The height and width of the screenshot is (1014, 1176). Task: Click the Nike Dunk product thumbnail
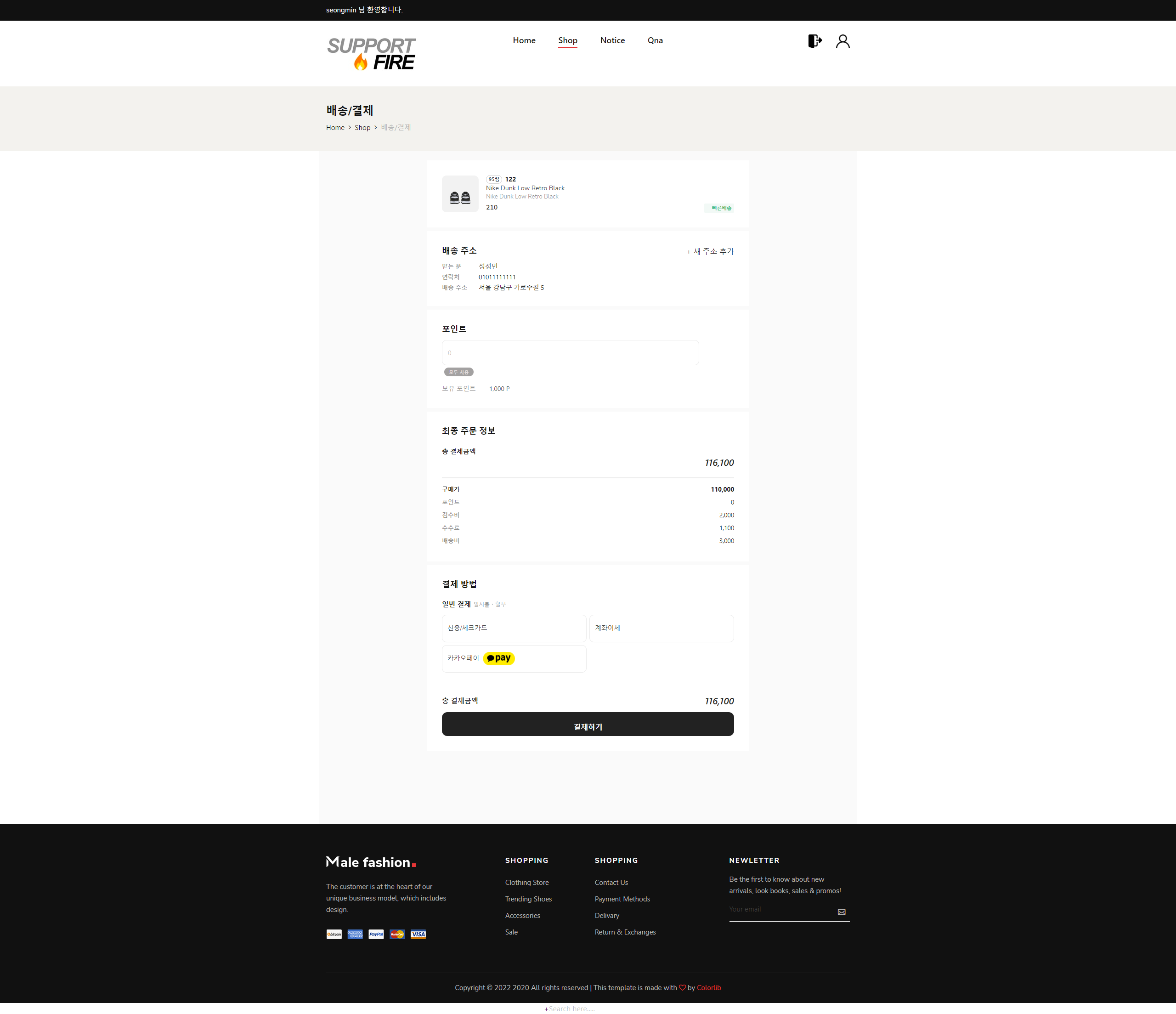click(x=460, y=193)
